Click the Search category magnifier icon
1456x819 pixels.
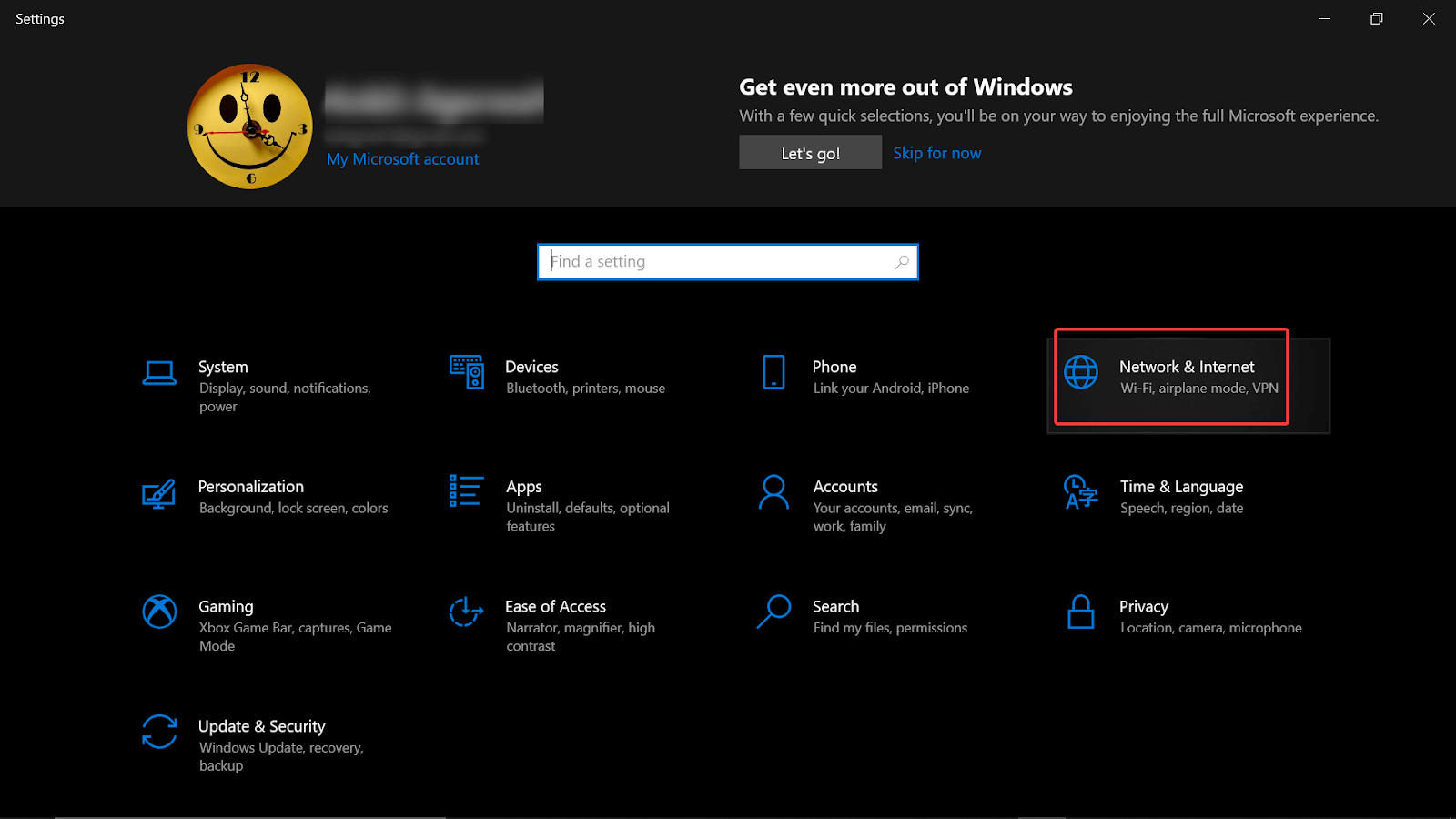(773, 612)
